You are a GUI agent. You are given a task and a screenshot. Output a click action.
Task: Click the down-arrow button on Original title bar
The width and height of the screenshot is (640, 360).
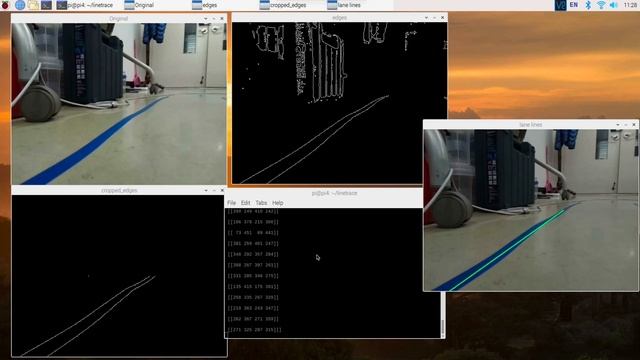coord(205,18)
